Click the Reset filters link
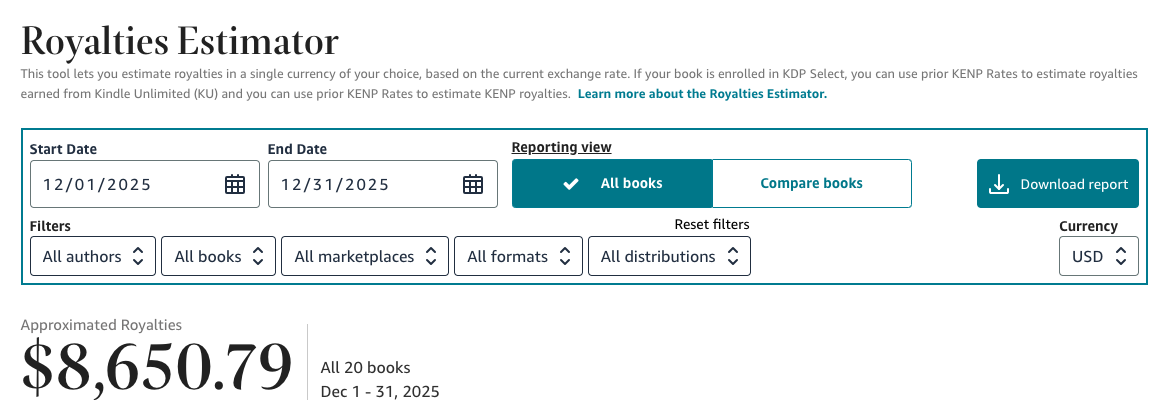Screen dimensions: 1150x418 click(711, 225)
